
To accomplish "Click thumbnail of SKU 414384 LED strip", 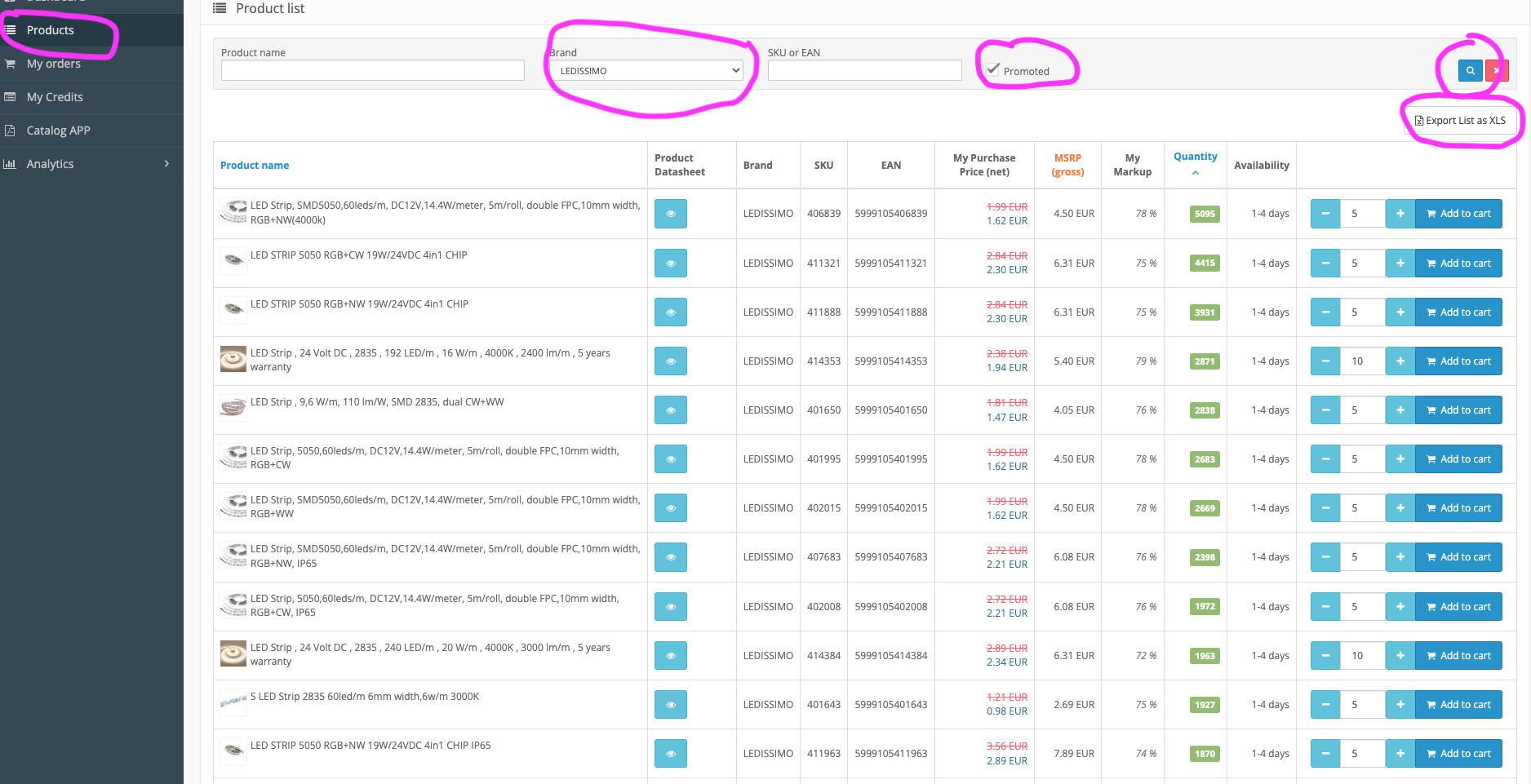I will [x=233, y=653].
